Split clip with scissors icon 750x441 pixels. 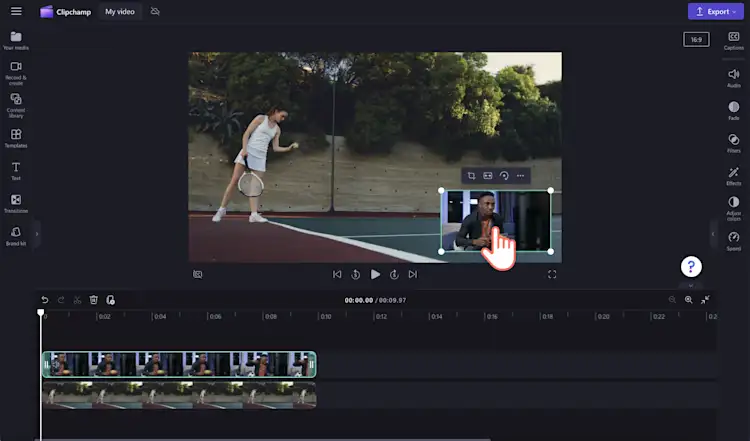point(77,300)
